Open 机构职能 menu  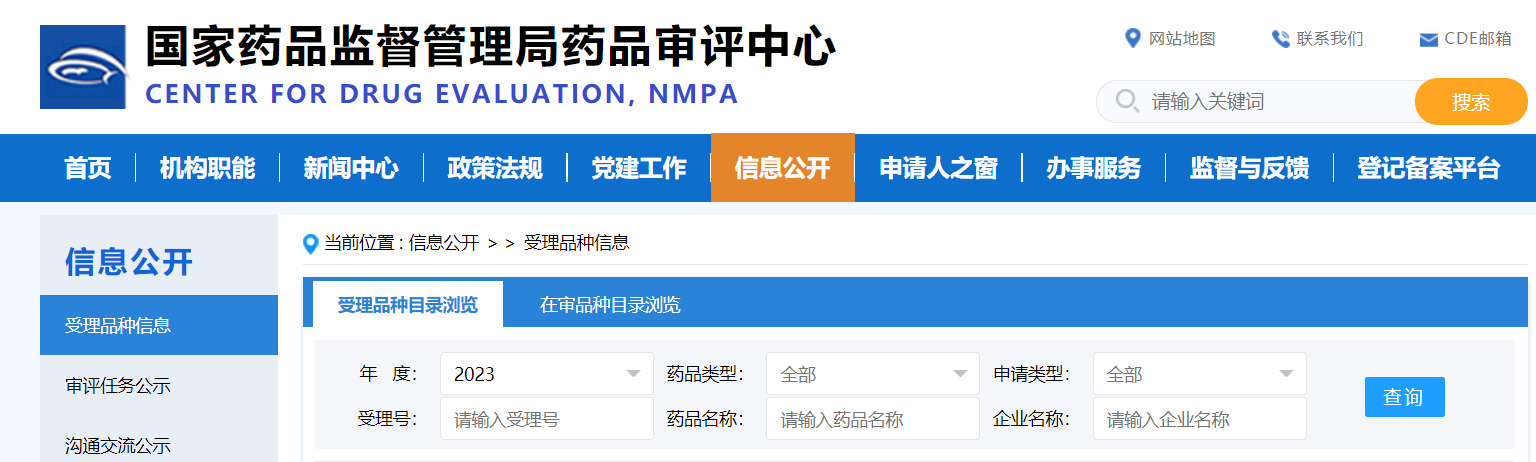pyautogui.click(x=207, y=168)
